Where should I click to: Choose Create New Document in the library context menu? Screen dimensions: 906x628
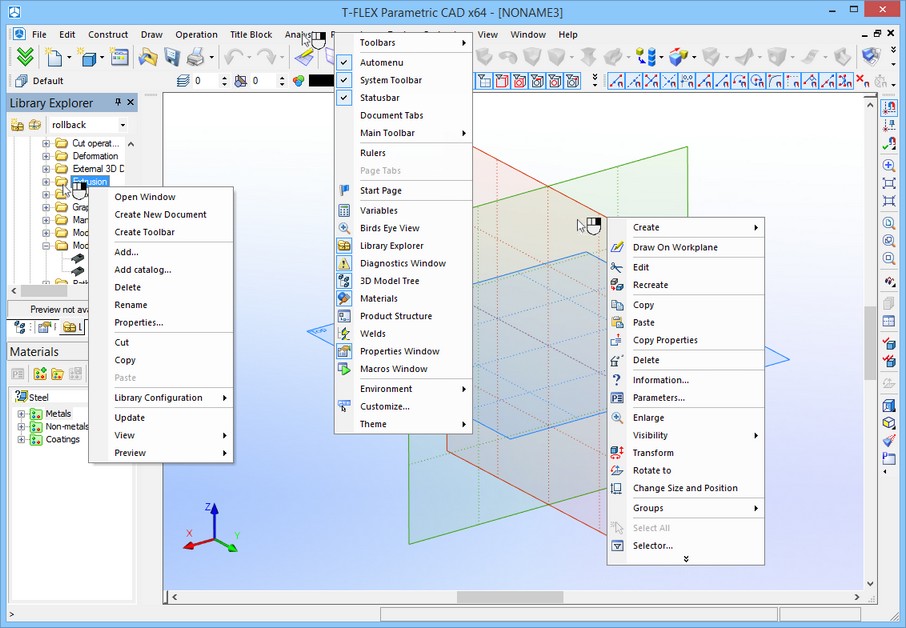tap(161, 214)
